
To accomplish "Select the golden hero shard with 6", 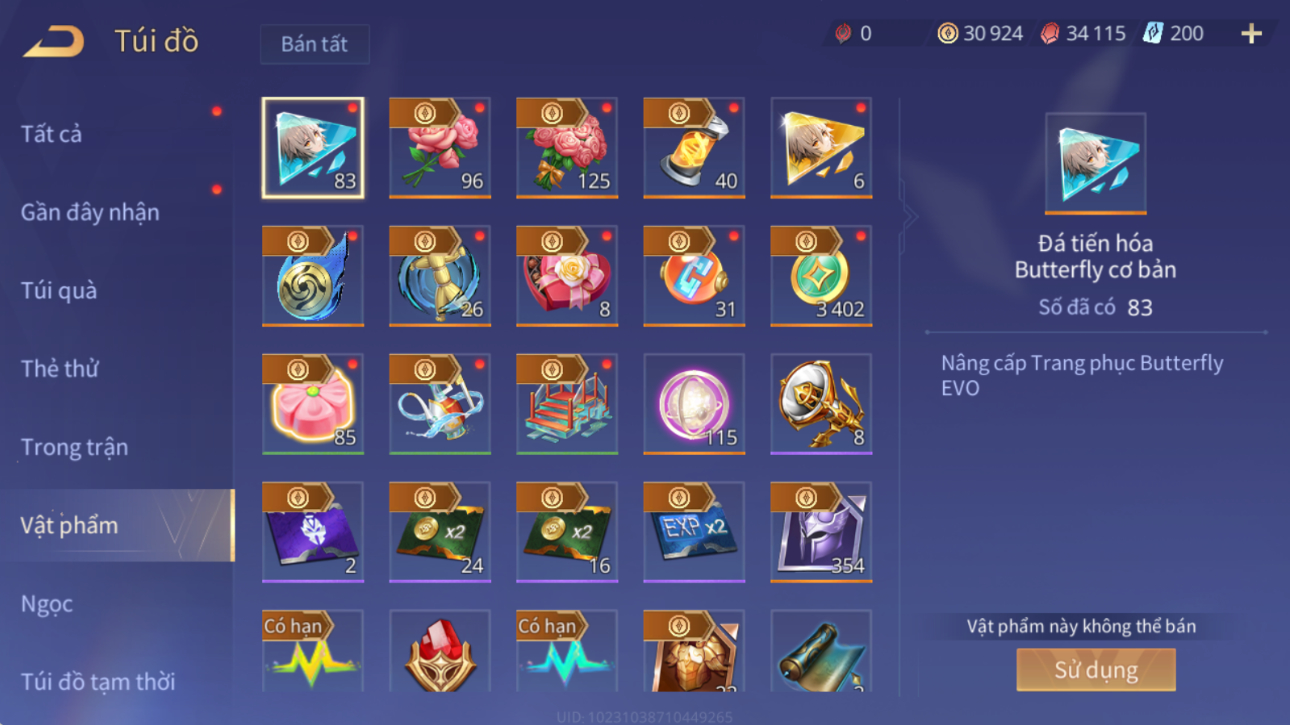I will (821, 148).
